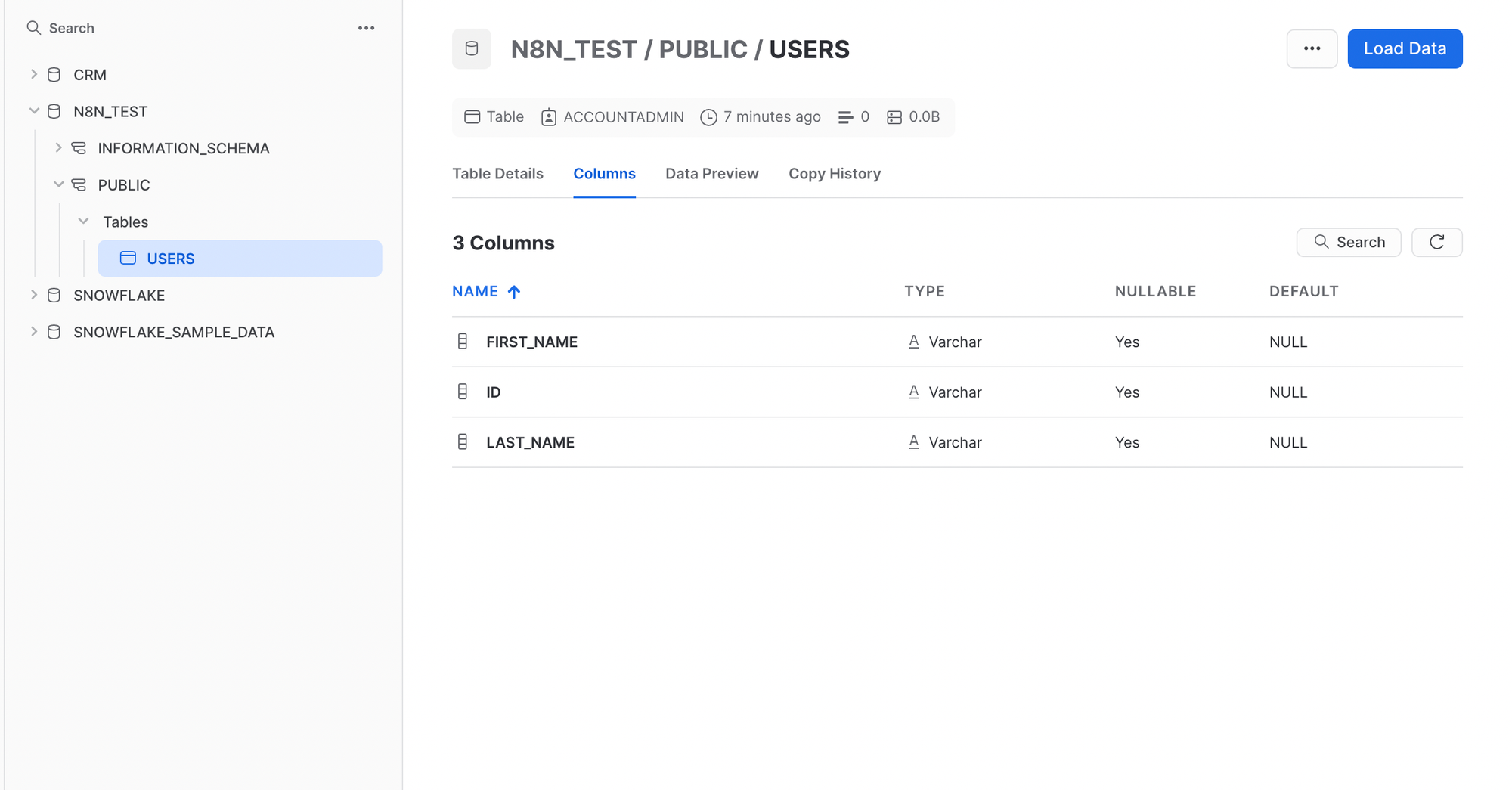
Task: Expand the INFORMATION_SCHEMA schema
Action: 59,147
